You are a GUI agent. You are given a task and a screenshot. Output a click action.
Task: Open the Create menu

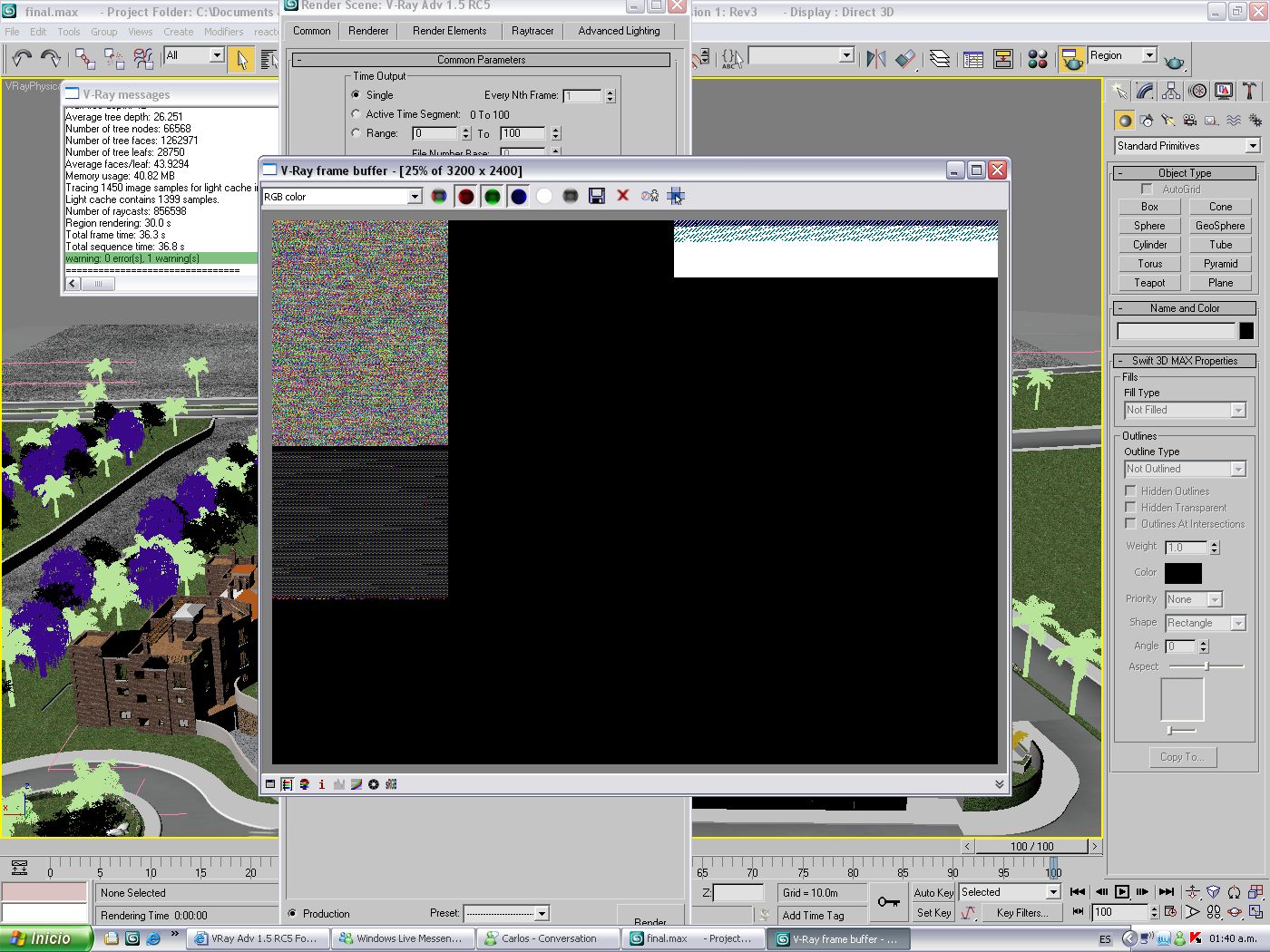point(178,31)
